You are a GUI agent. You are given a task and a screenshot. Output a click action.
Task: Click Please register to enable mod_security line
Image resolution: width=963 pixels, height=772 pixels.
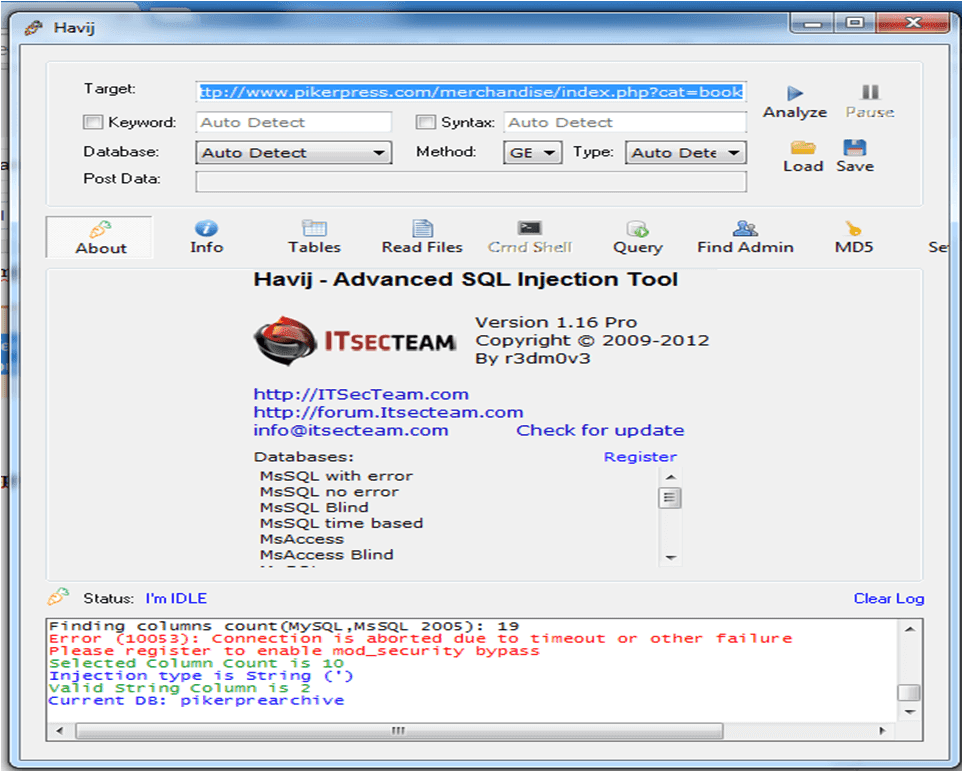(x=294, y=650)
